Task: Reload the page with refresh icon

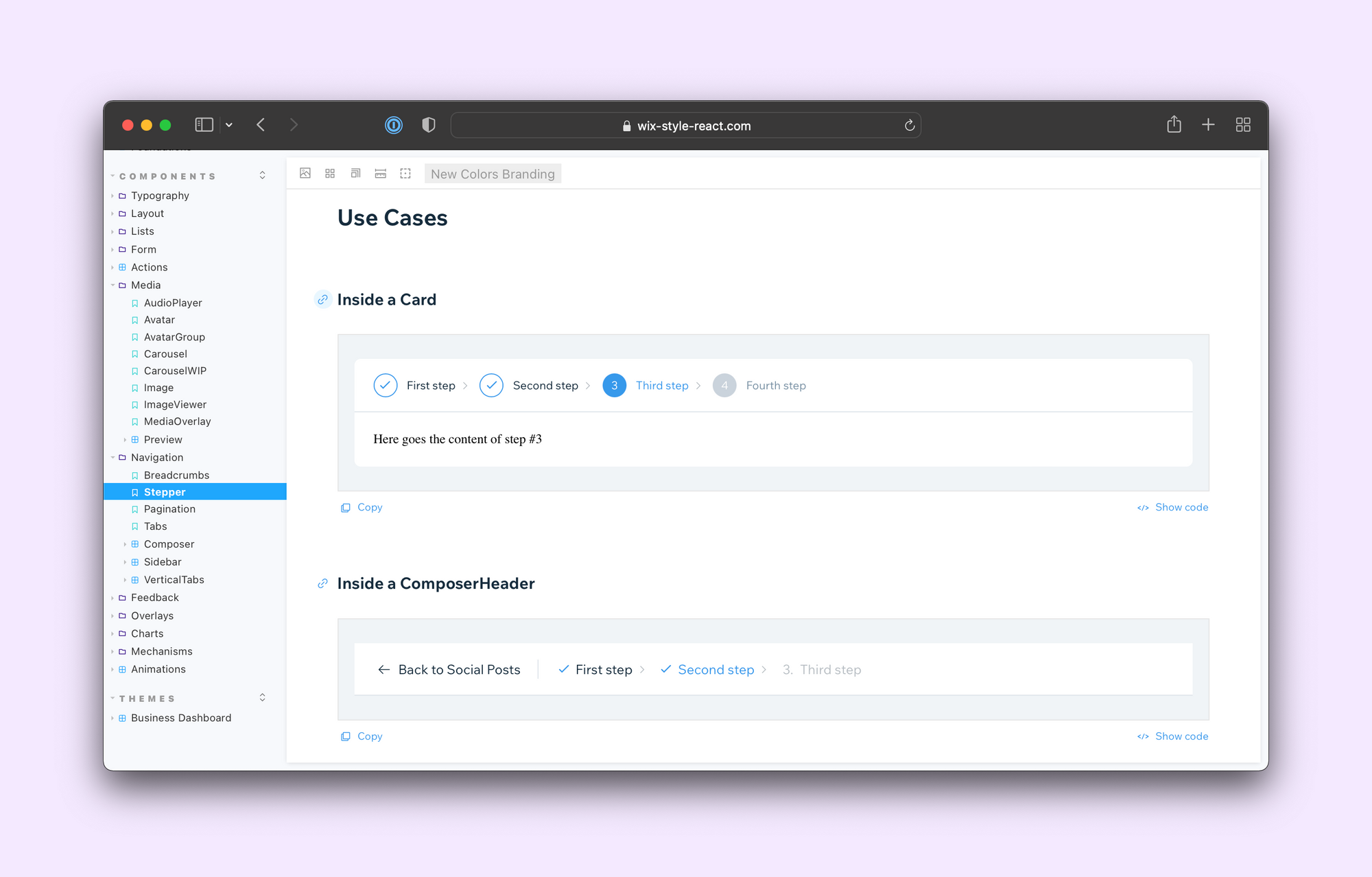Action: click(x=910, y=126)
